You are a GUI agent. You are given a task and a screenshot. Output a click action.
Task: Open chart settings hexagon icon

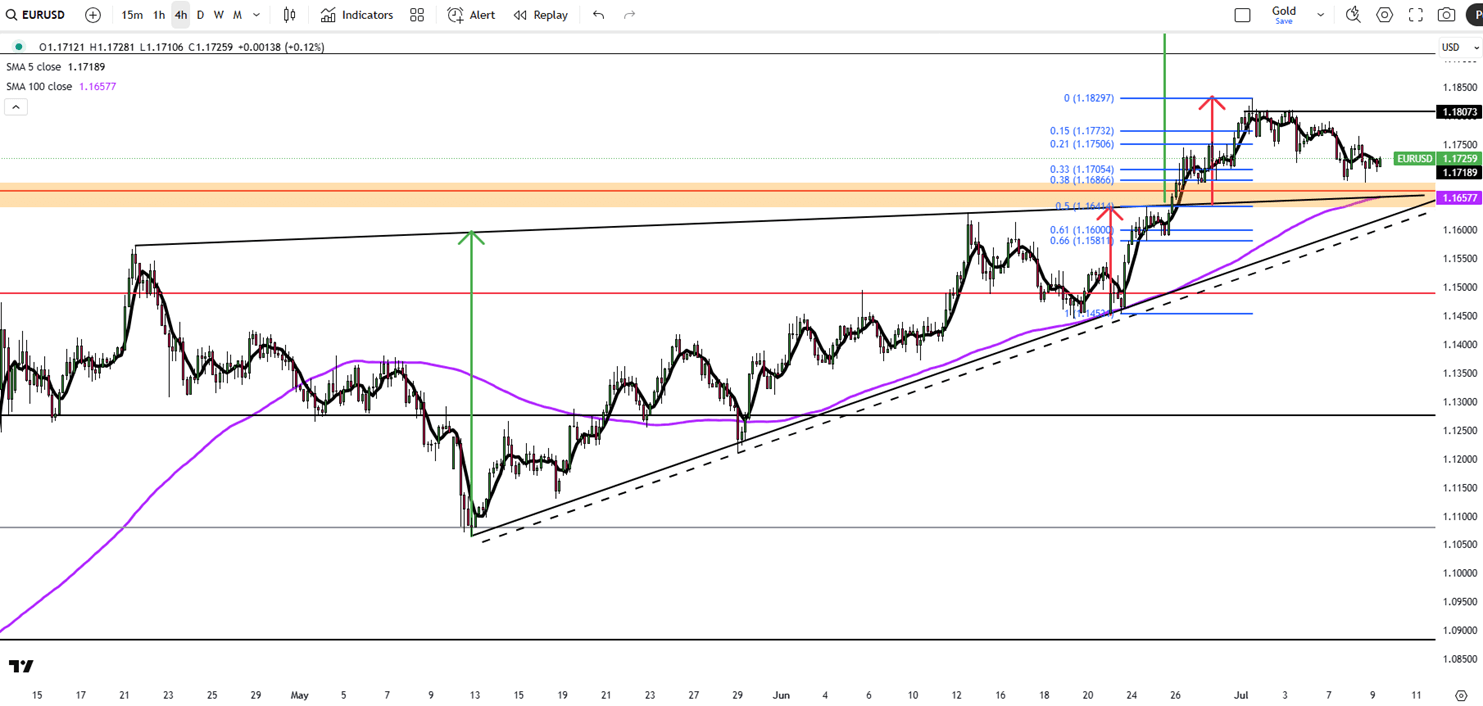point(1385,15)
